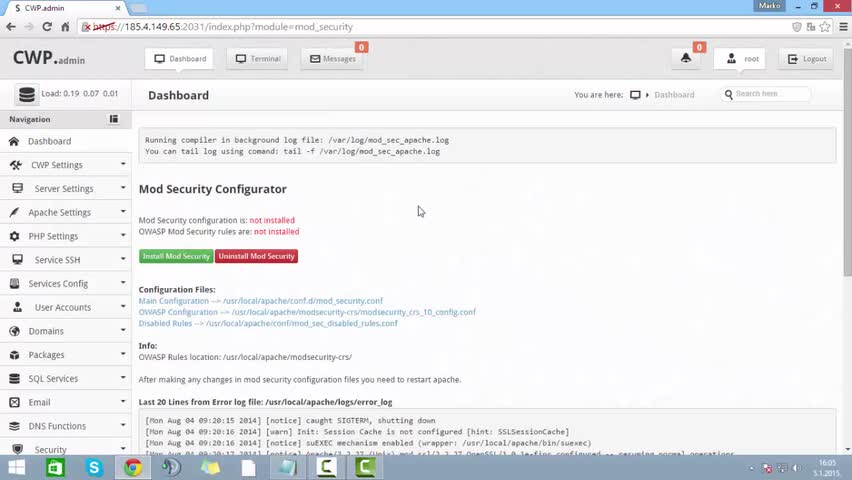Viewport: 852px width, 480px height.
Task: Expand the CWP Settings menu arrow
Action: pos(123,164)
